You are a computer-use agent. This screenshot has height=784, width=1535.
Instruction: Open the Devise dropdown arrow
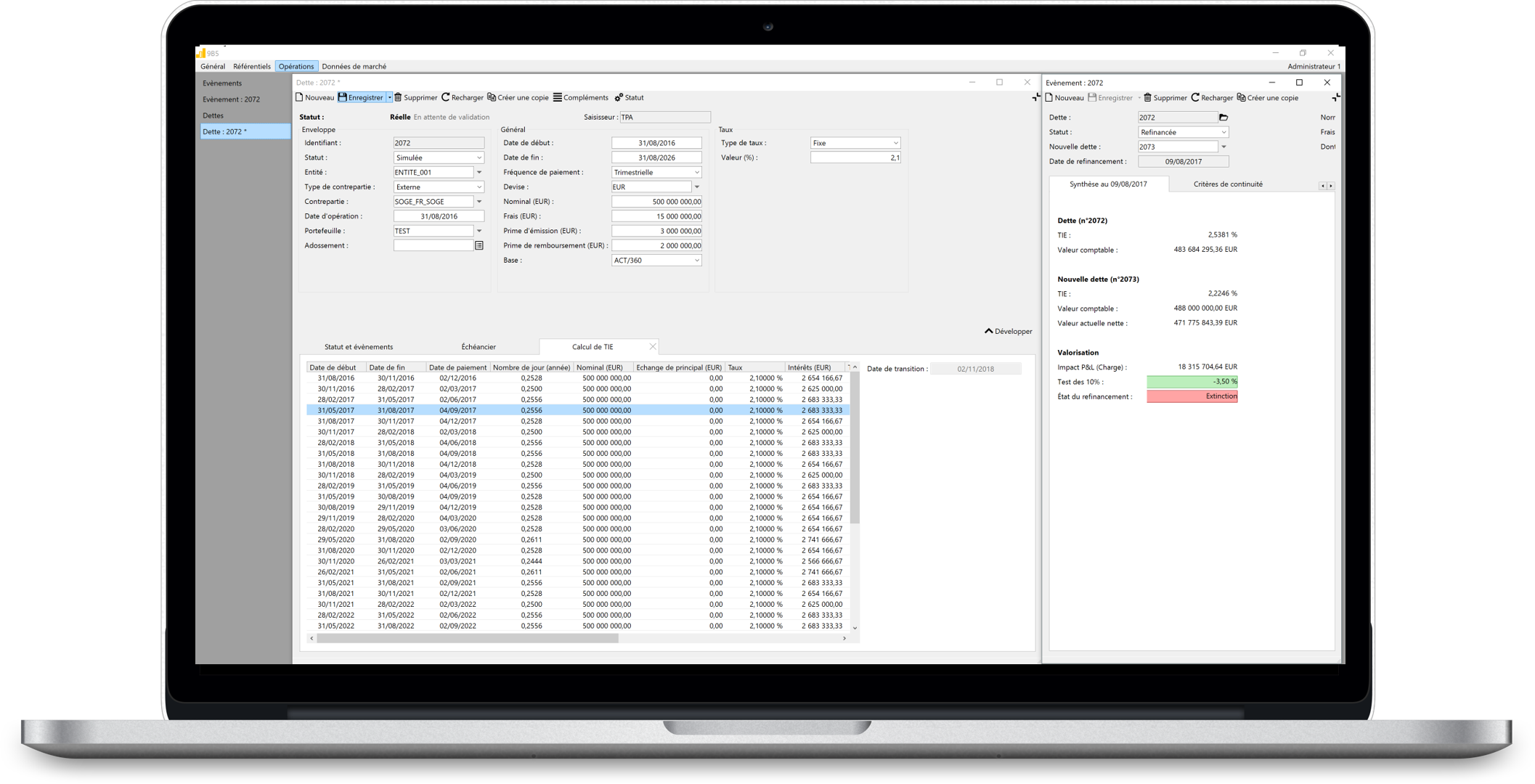click(x=697, y=187)
